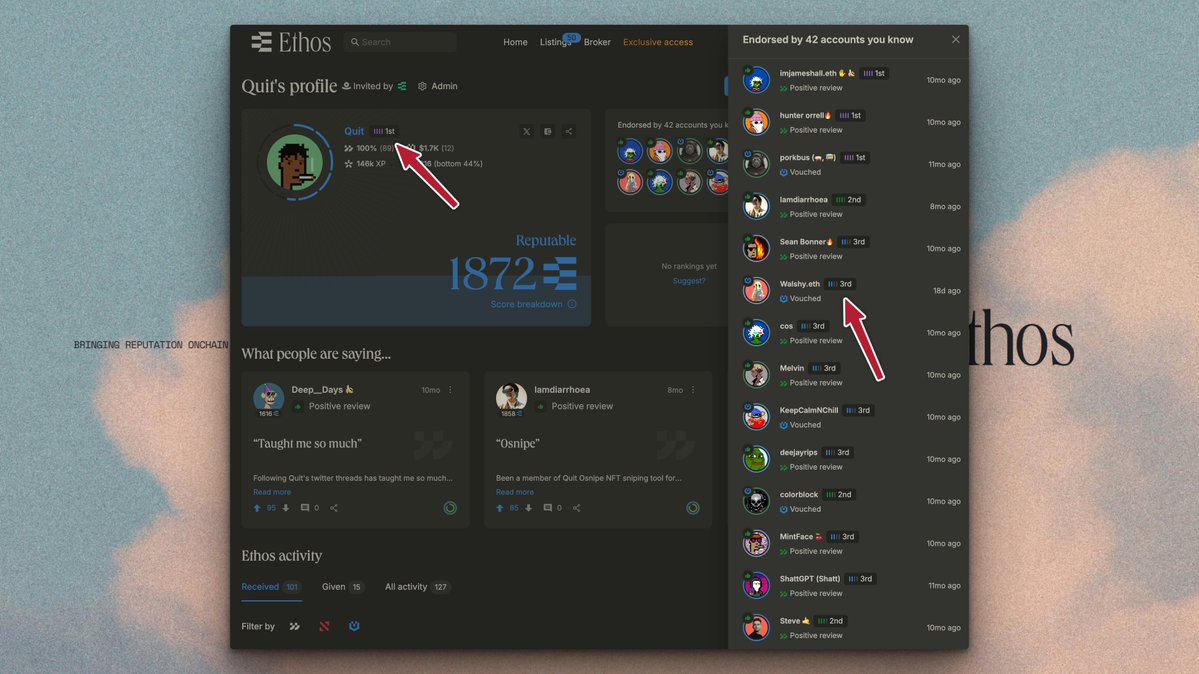The width and height of the screenshot is (1199, 674).
Task: Select Walshy.eth in the endorsers list
Action: click(x=848, y=291)
